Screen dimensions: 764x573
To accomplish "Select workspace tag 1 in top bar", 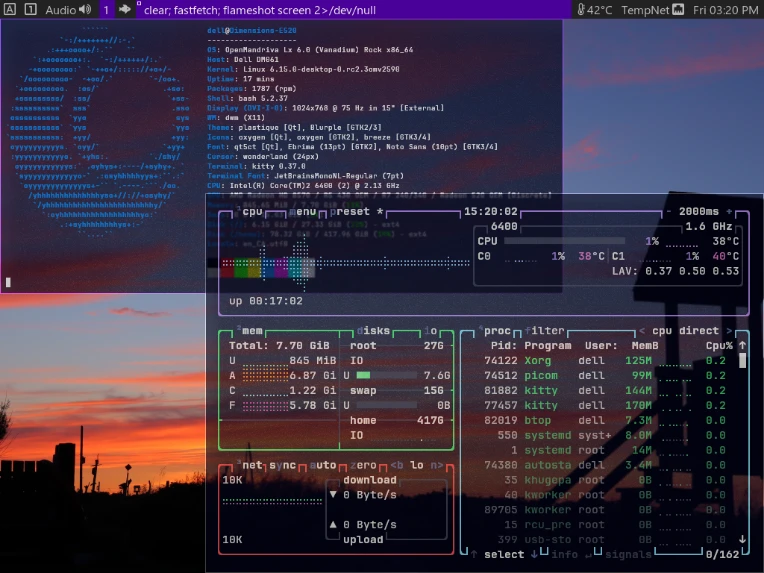I will [106, 10].
